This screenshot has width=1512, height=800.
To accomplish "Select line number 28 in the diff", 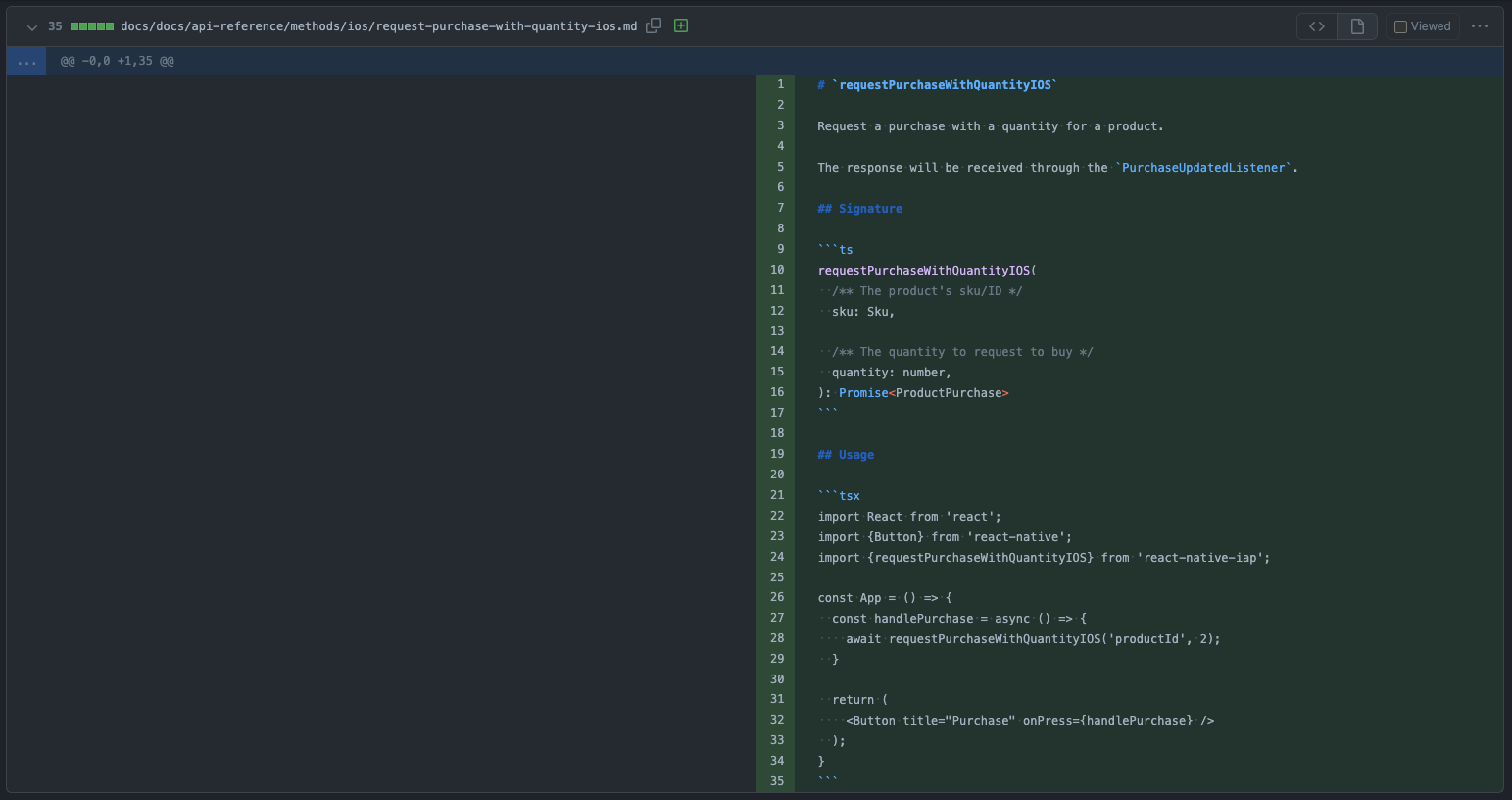I will pos(776,638).
